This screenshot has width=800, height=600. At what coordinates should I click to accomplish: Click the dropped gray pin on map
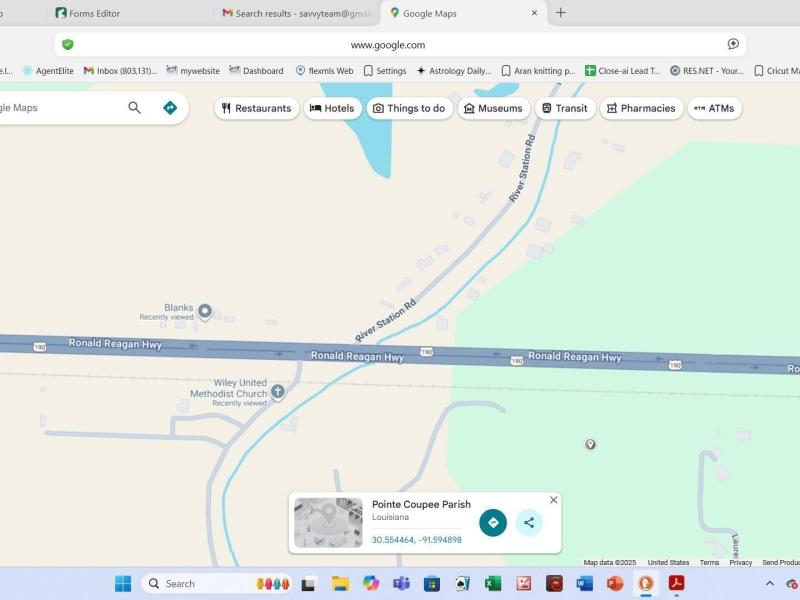click(x=590, y=444)
